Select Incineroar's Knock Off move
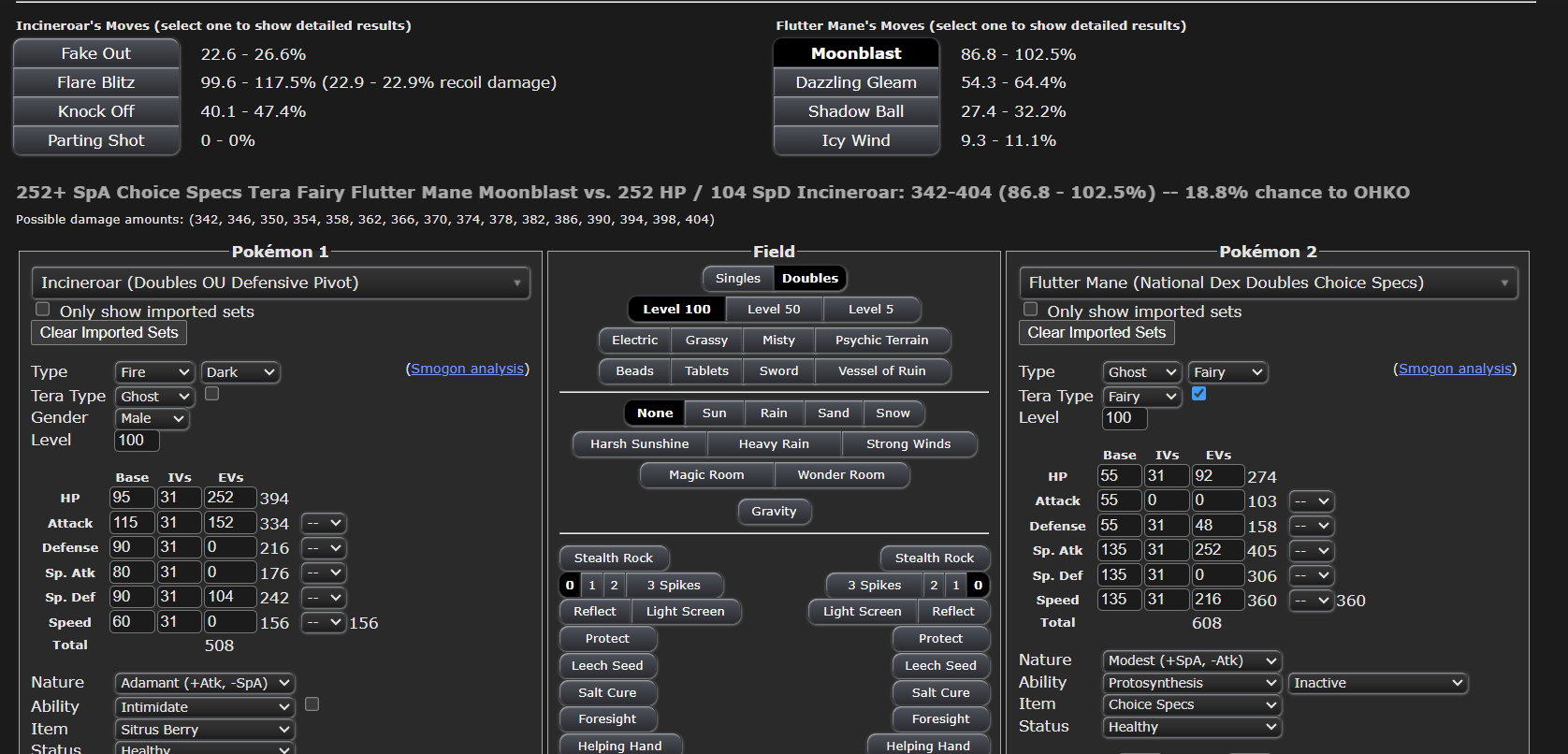 coord(96,111)
